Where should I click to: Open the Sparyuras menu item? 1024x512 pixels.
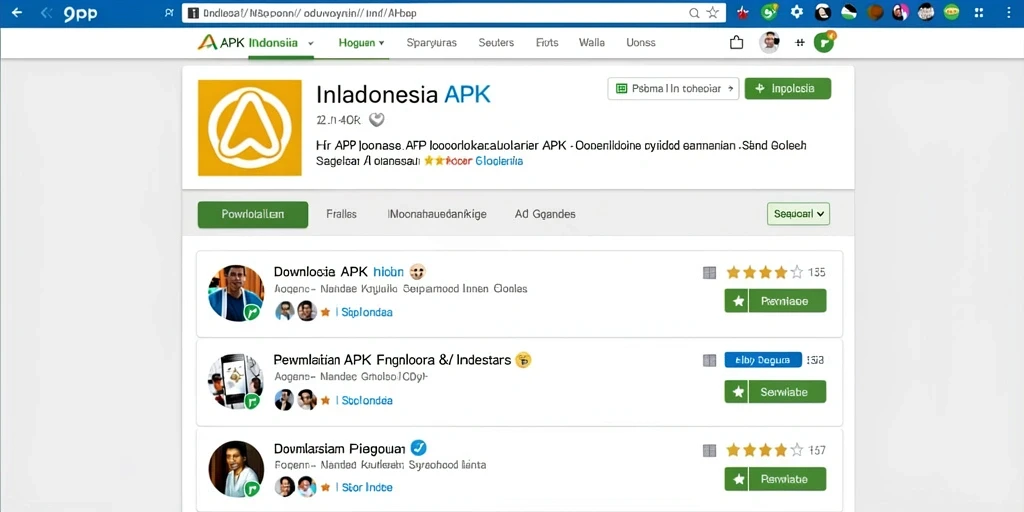click(x=431, y=43)
